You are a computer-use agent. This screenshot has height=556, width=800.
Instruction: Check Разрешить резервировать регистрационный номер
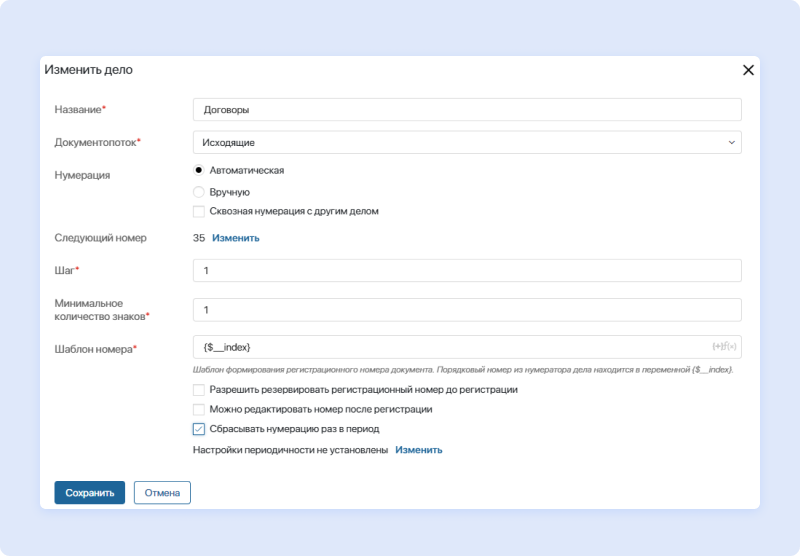199,389
